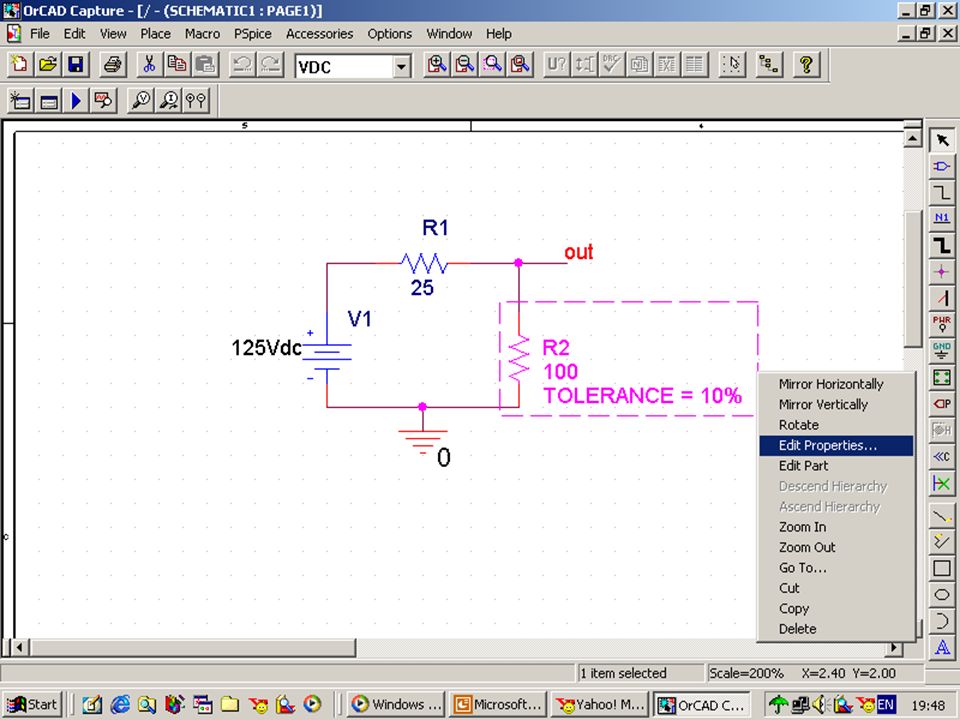Cut selection using the scissors icon
Screen dimensions: 960x720
[149, 64]
